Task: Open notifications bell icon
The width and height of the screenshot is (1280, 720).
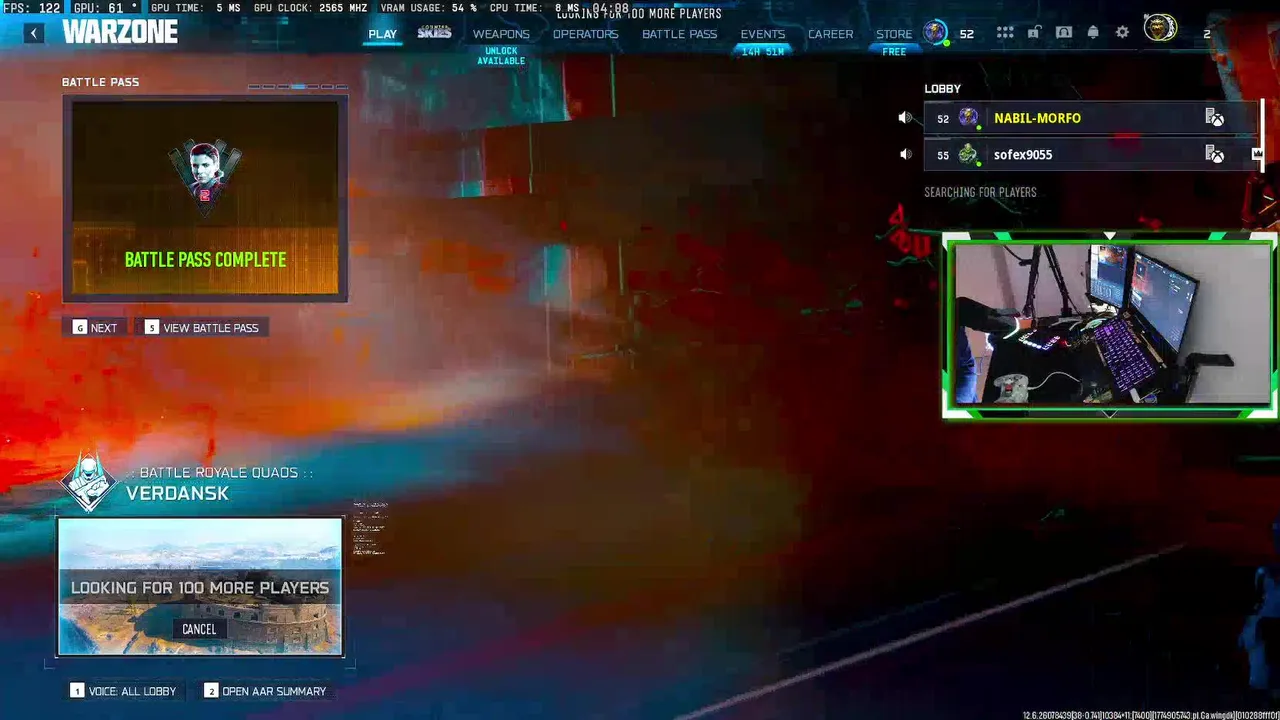Action: 1093,33
